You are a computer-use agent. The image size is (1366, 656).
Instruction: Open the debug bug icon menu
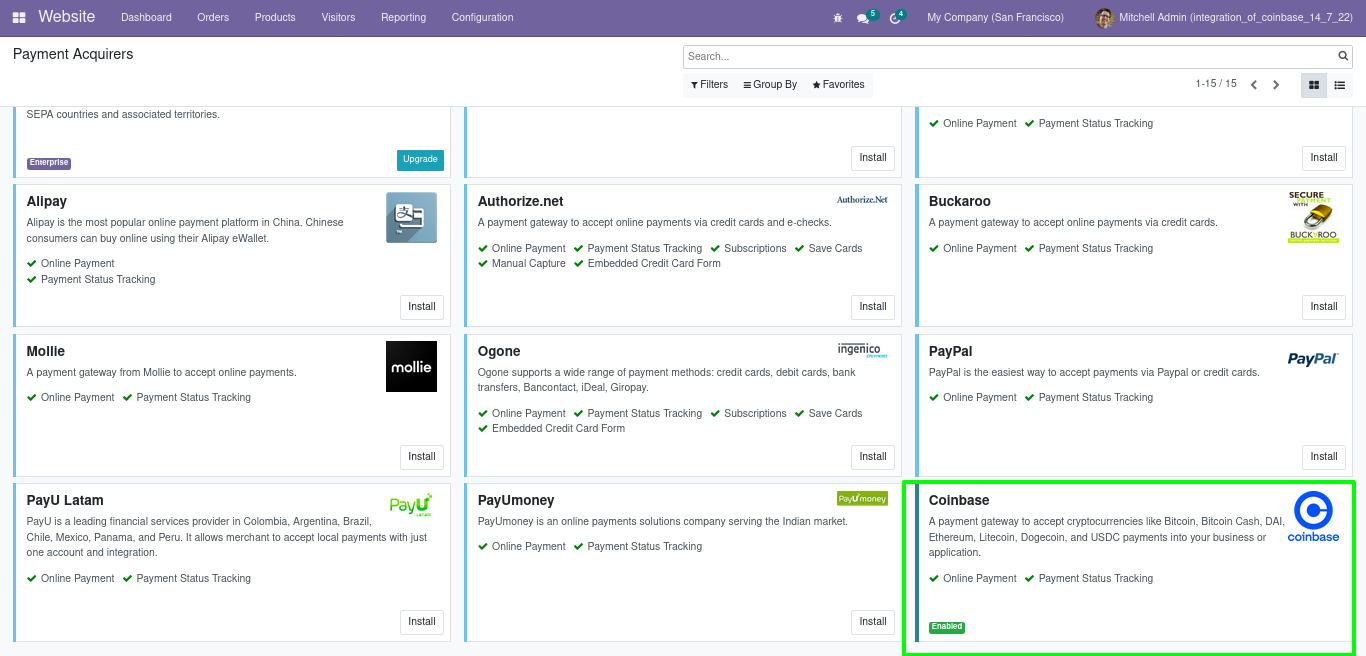[x=838, y=18]
